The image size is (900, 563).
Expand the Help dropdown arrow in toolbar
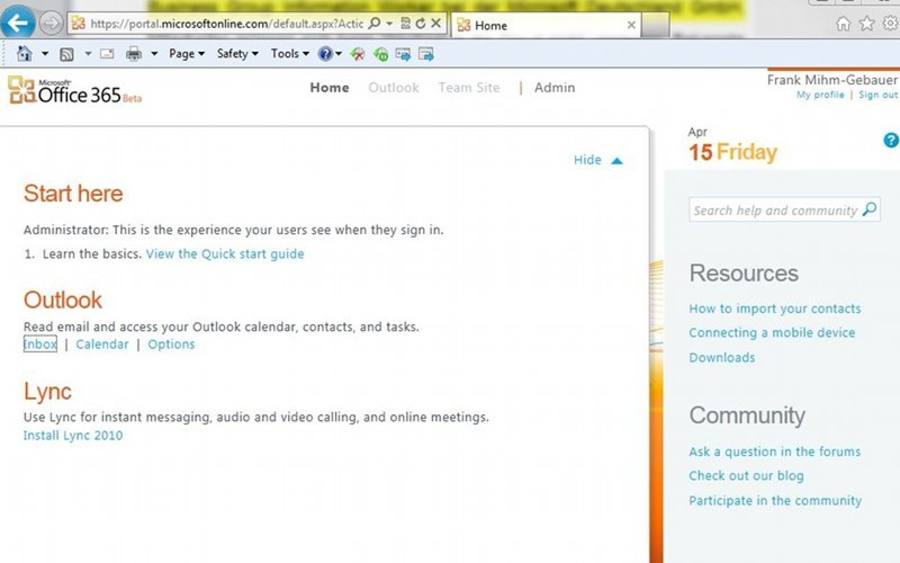(339, 54)
